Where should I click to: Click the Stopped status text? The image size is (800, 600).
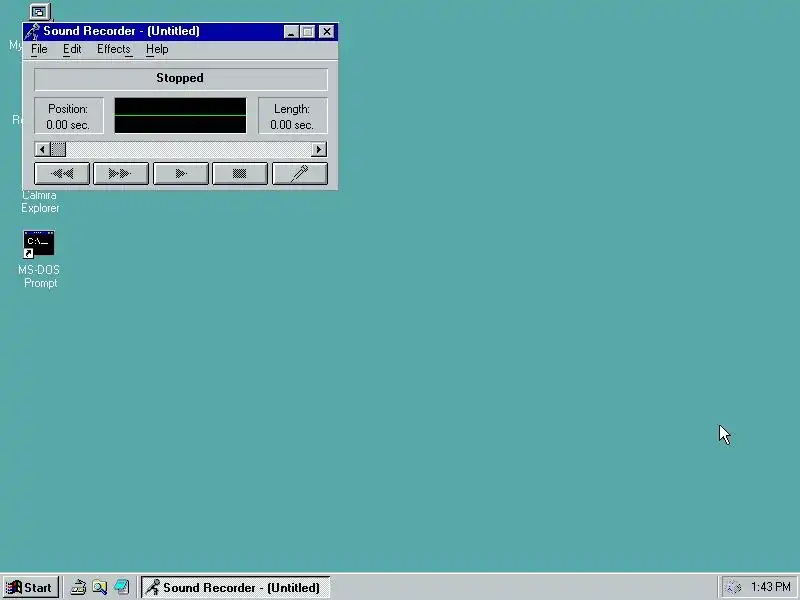click(180, 78)
